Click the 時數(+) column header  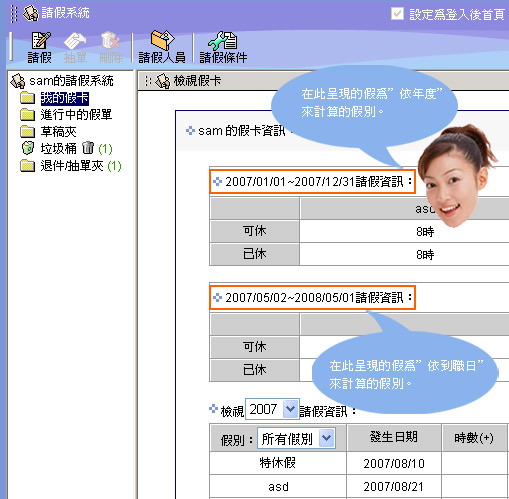pyautogui.click(x=474, y=438)
